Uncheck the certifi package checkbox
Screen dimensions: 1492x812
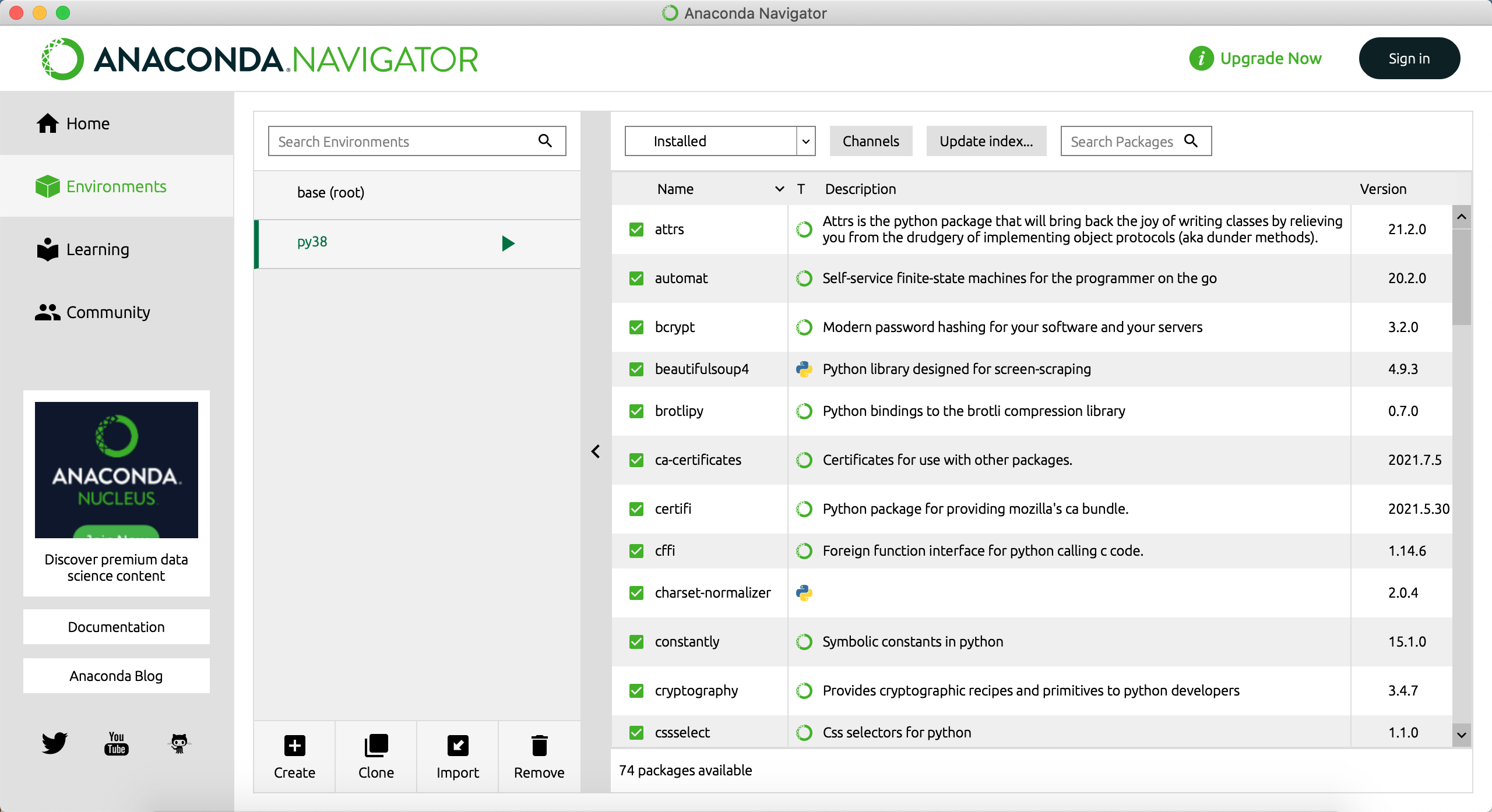click(x=636, y=509)
